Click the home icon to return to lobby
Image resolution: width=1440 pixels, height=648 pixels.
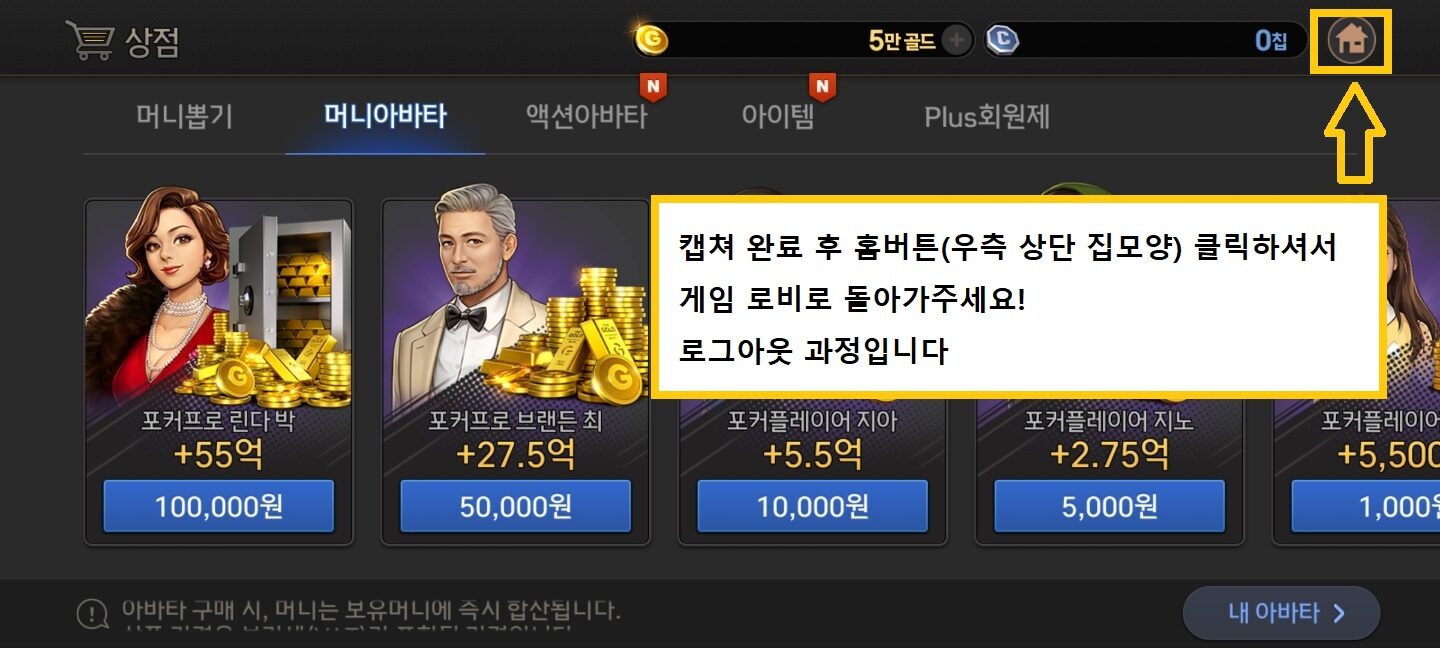(1351, 40)
